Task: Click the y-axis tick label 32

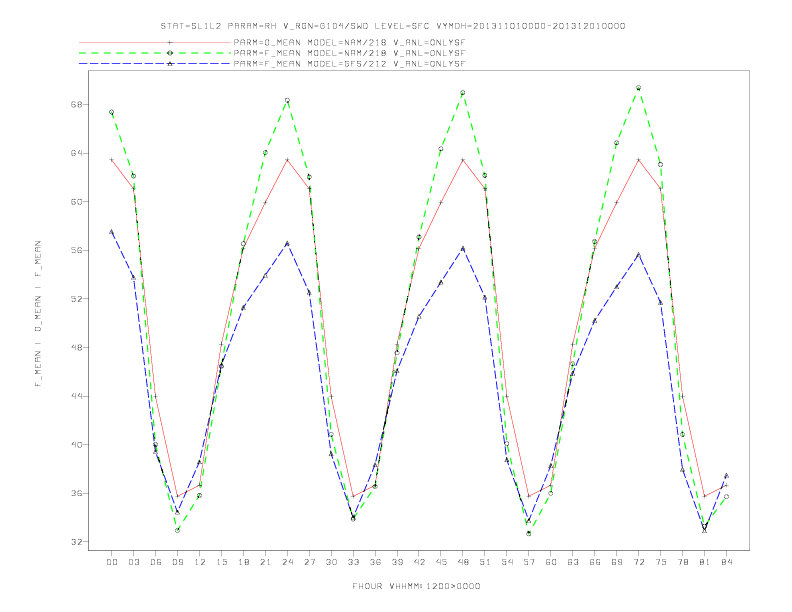Action: pos(76,542)
